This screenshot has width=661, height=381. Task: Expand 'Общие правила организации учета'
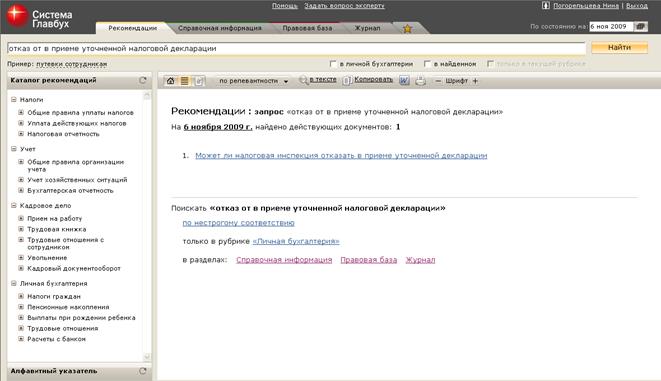[x=21, y=162]
